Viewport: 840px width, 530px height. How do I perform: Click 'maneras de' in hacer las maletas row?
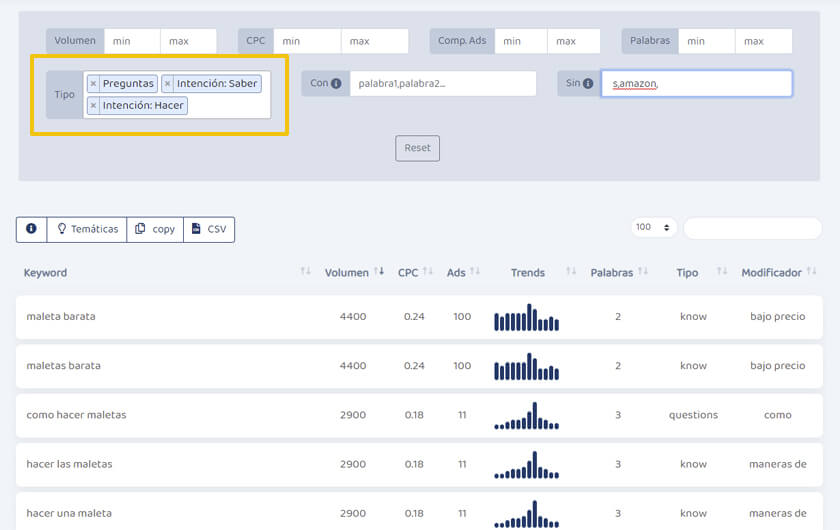(777, 465)
